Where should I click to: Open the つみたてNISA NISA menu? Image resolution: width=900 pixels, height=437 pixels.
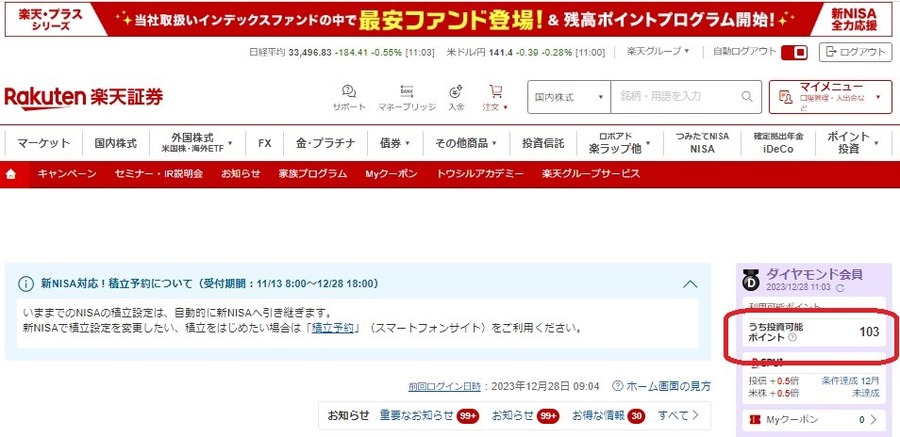tap(702, 144)
